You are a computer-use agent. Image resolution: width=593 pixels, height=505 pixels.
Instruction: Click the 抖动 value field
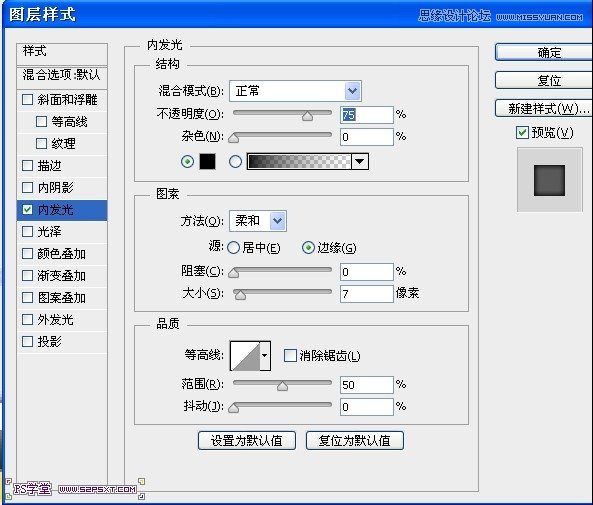[366, 407]
